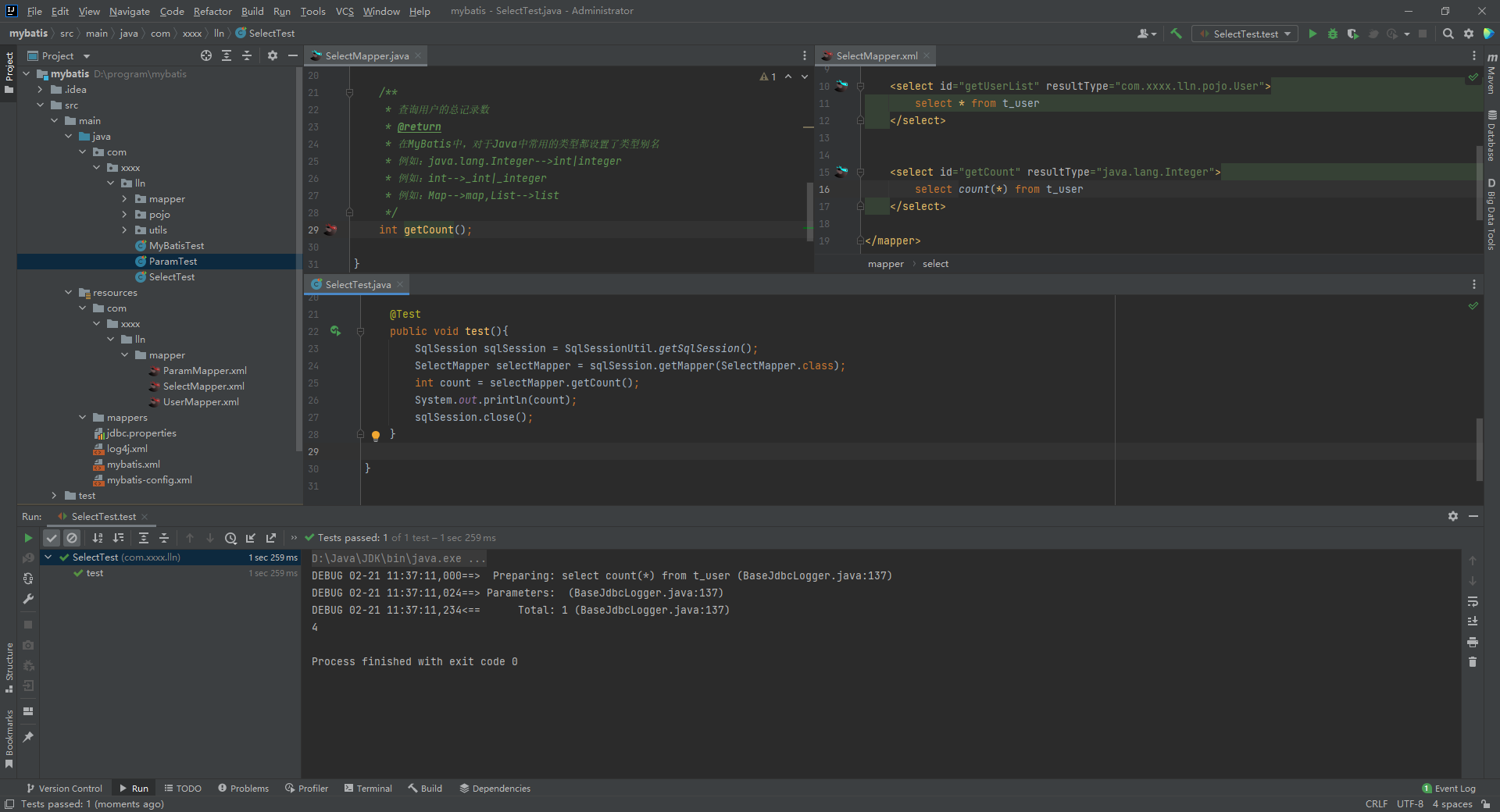Open the Terminal tool window
Image resolution: width=1500 pixels, height=812 pixels.
click(x=368, y=789)
